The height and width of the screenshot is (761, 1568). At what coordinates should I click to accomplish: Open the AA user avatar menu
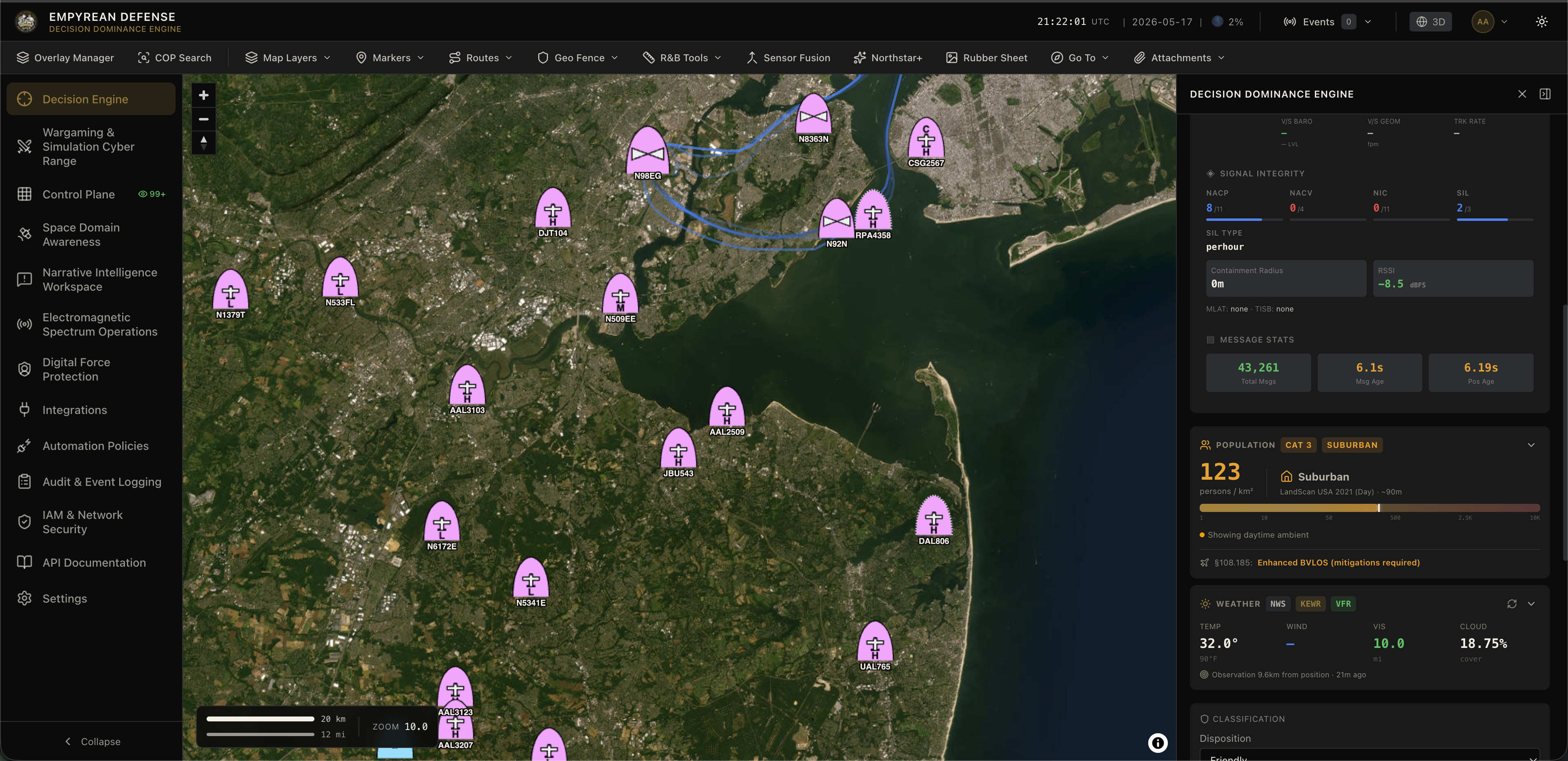pos(1489,22)
